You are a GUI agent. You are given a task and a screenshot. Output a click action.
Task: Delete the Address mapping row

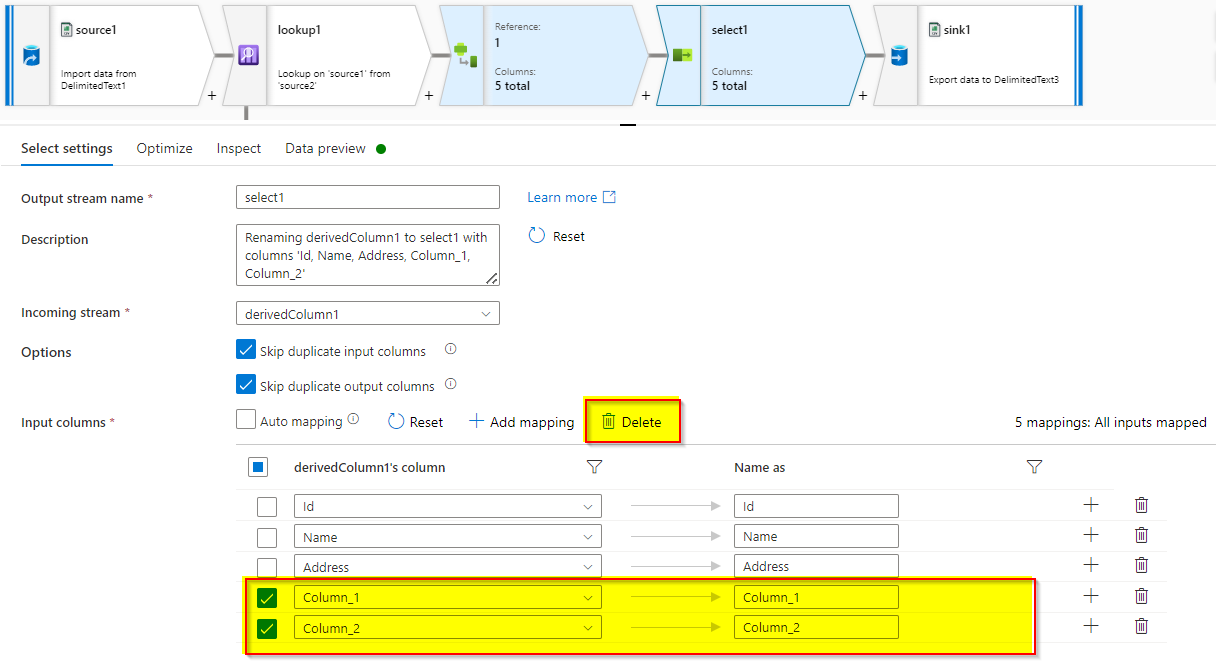pyautogui.click(x=1141, y=565)
